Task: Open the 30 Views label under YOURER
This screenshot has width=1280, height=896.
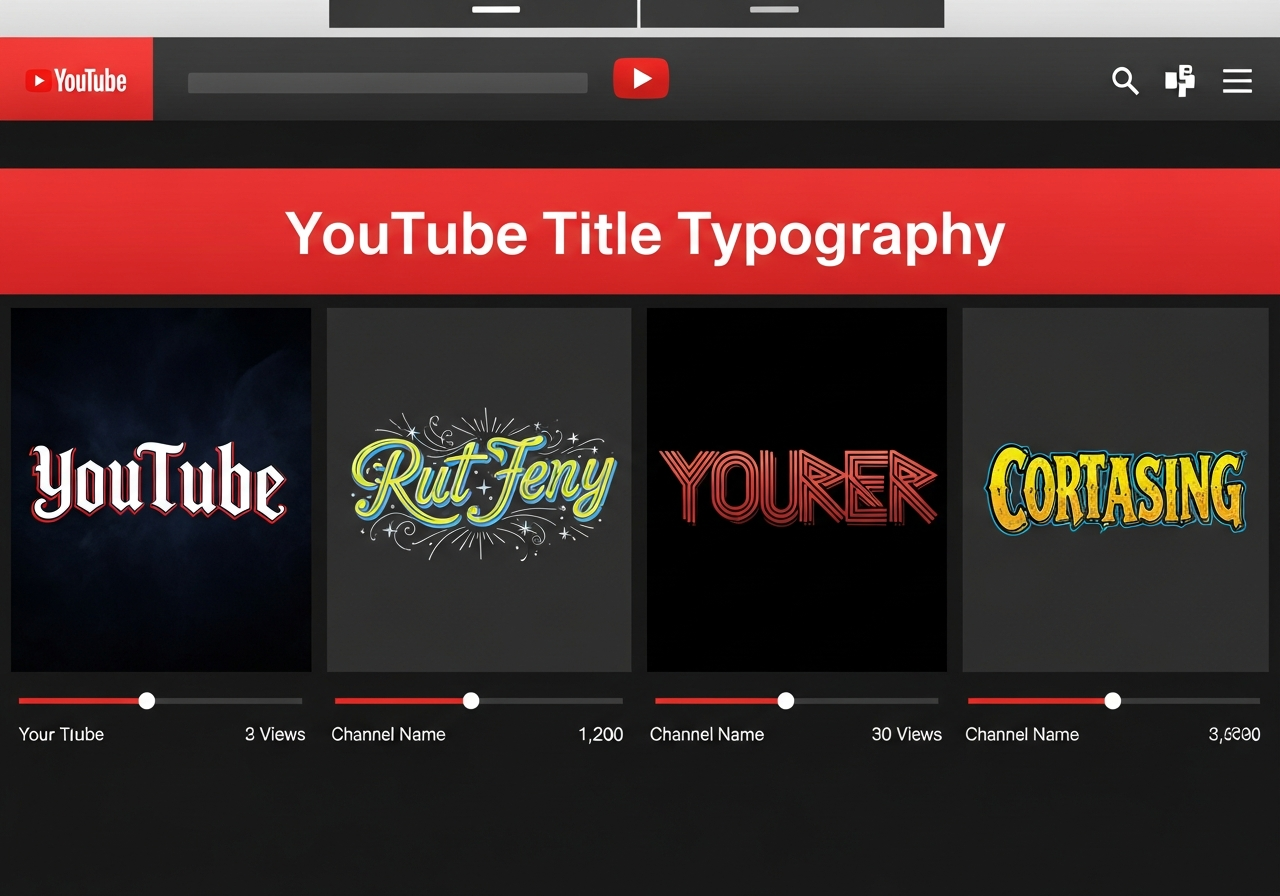Action: (x=906, y=734)
